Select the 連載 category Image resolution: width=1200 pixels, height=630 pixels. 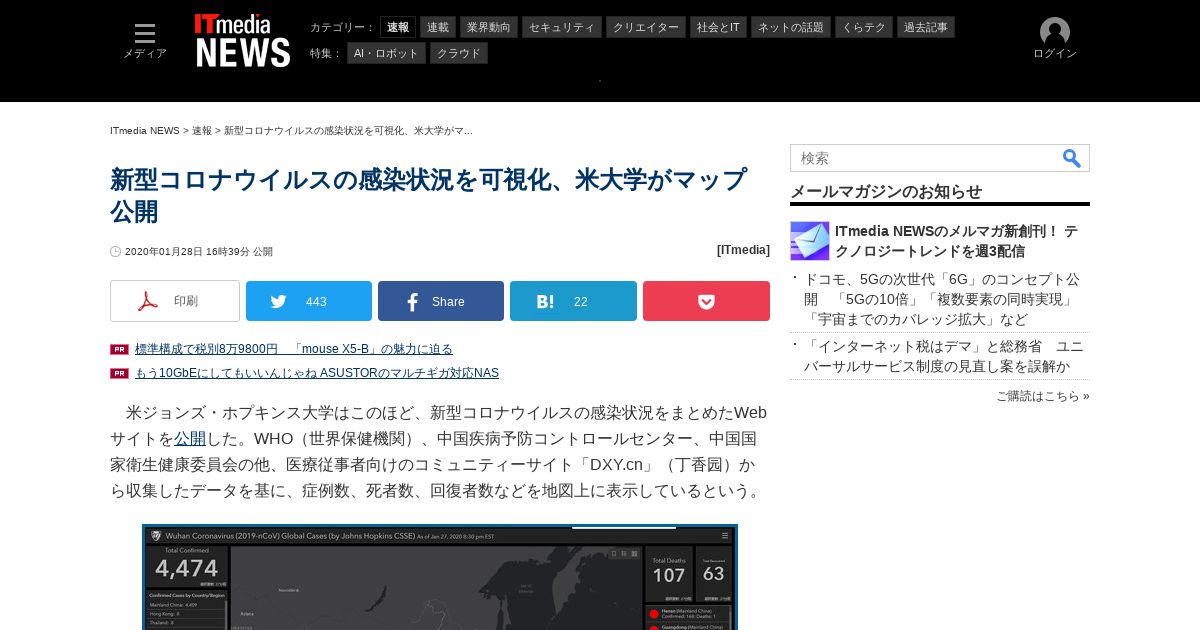click(x=438, y=27)
